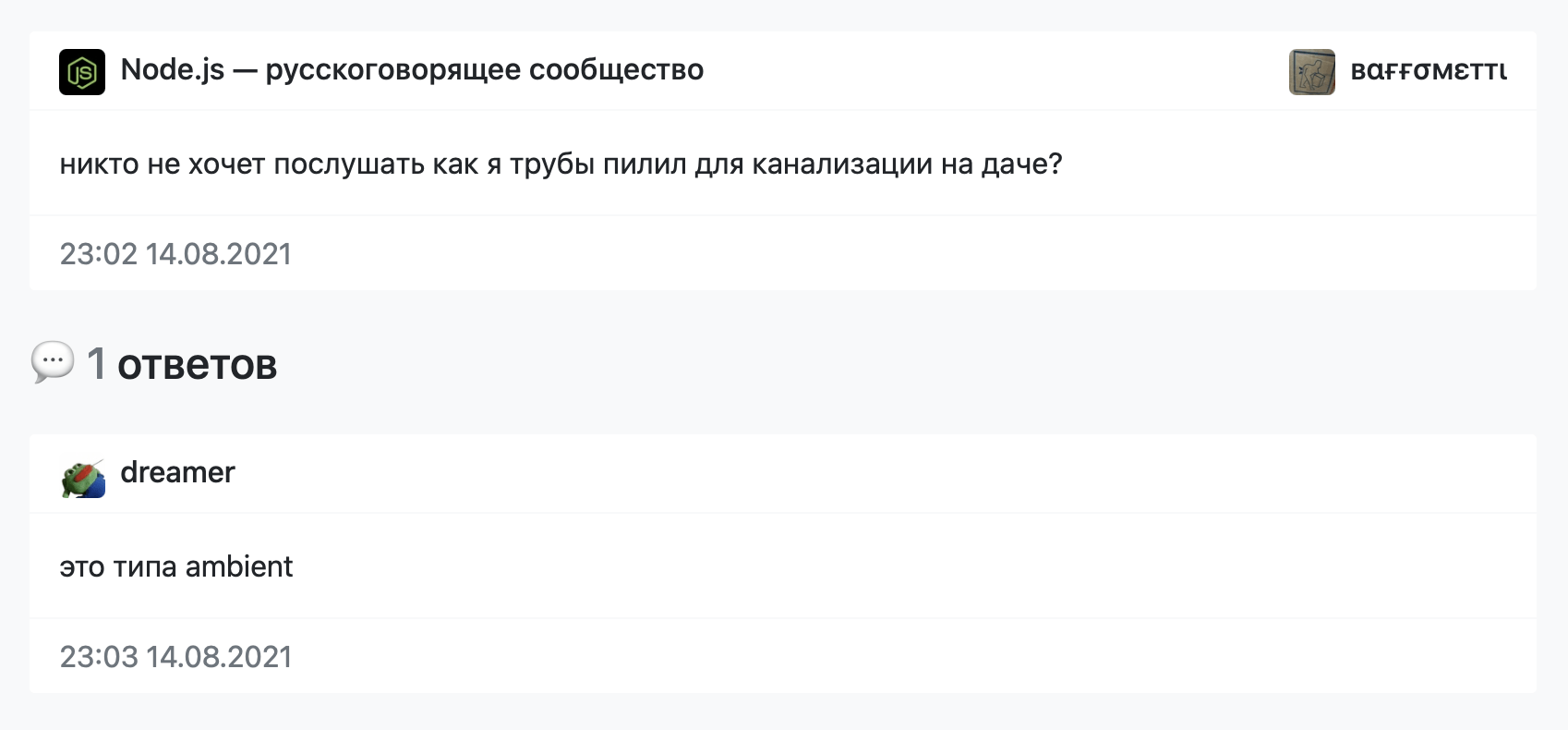Image resolution: width=1568 pixels, height=730 pixels.
Task: Select the question about трубы пилил
Action: click(561, 164)
